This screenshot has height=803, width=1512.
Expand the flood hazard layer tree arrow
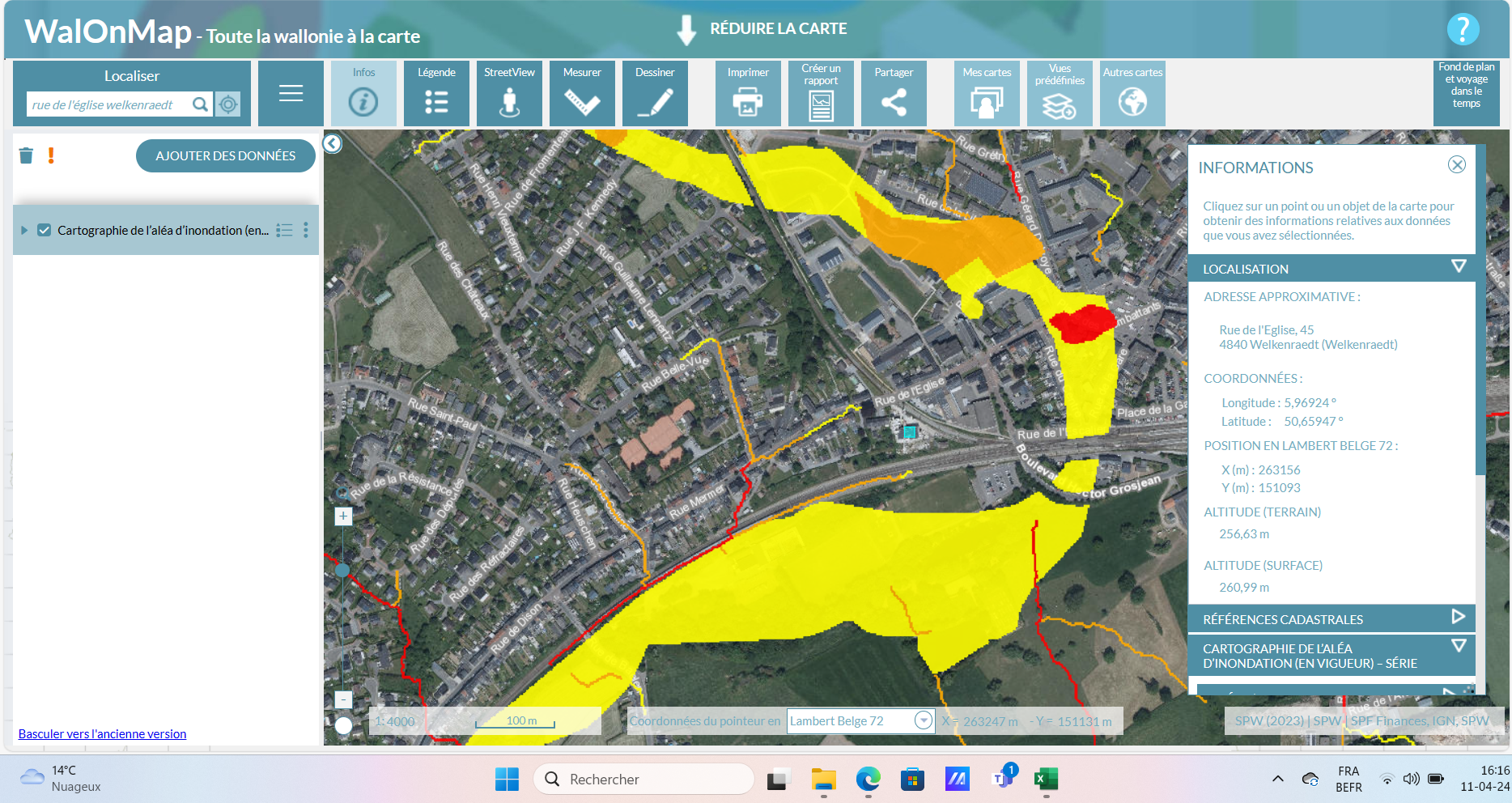pos(24,230)
